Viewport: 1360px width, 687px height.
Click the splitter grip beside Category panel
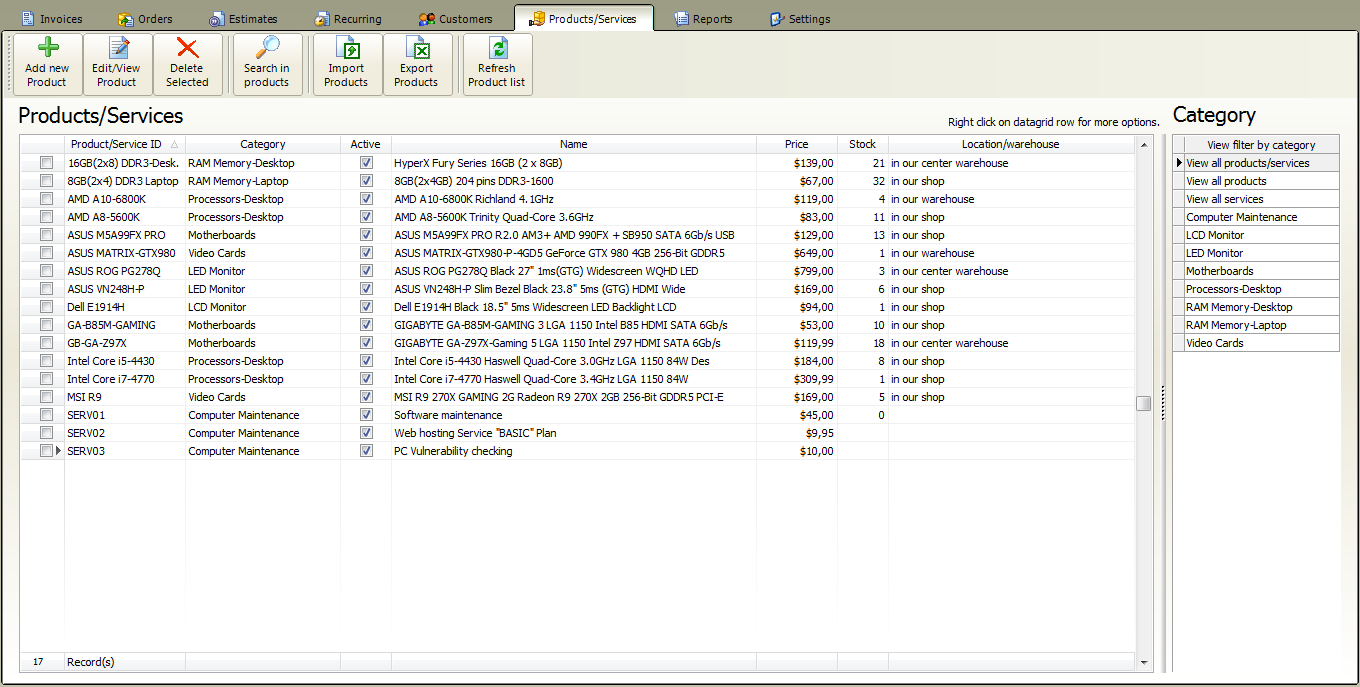tap(1163, 402)
